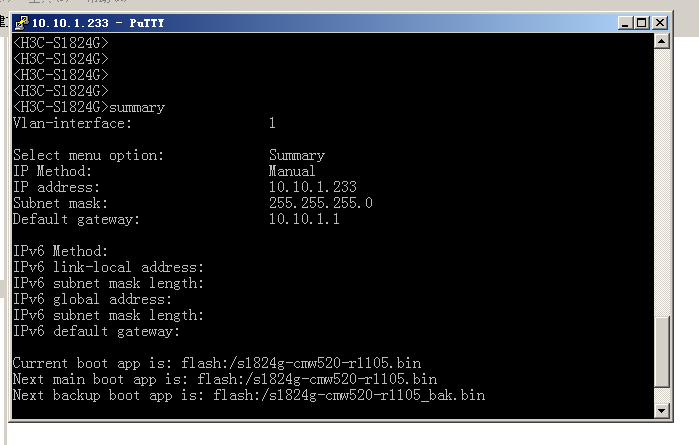Click the 'IP Method' Manual value
699x445 pixels.
[x=292, y=171]
